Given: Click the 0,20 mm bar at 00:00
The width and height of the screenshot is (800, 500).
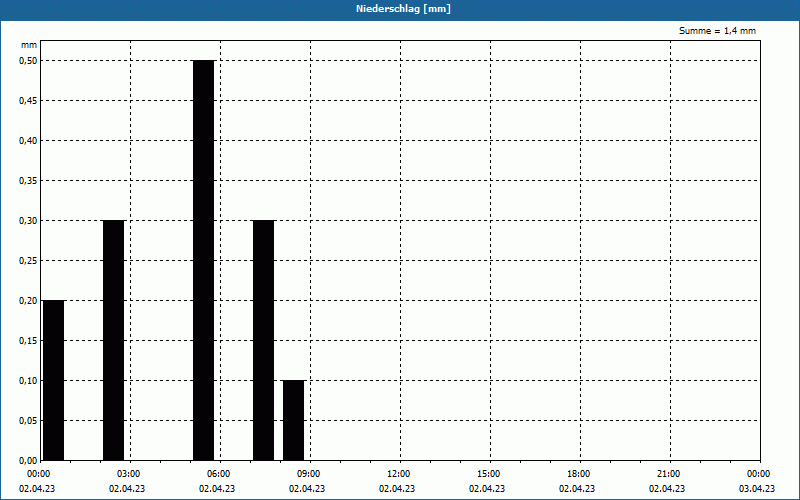Looking at the screenshot, I should pos(54,381).
